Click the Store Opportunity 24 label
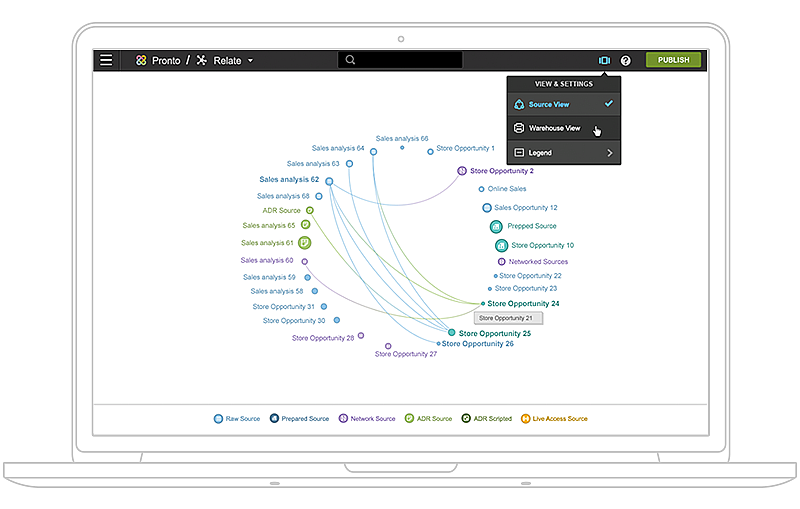The width and height of the screenshot is (800, 509). pos(523,303)
